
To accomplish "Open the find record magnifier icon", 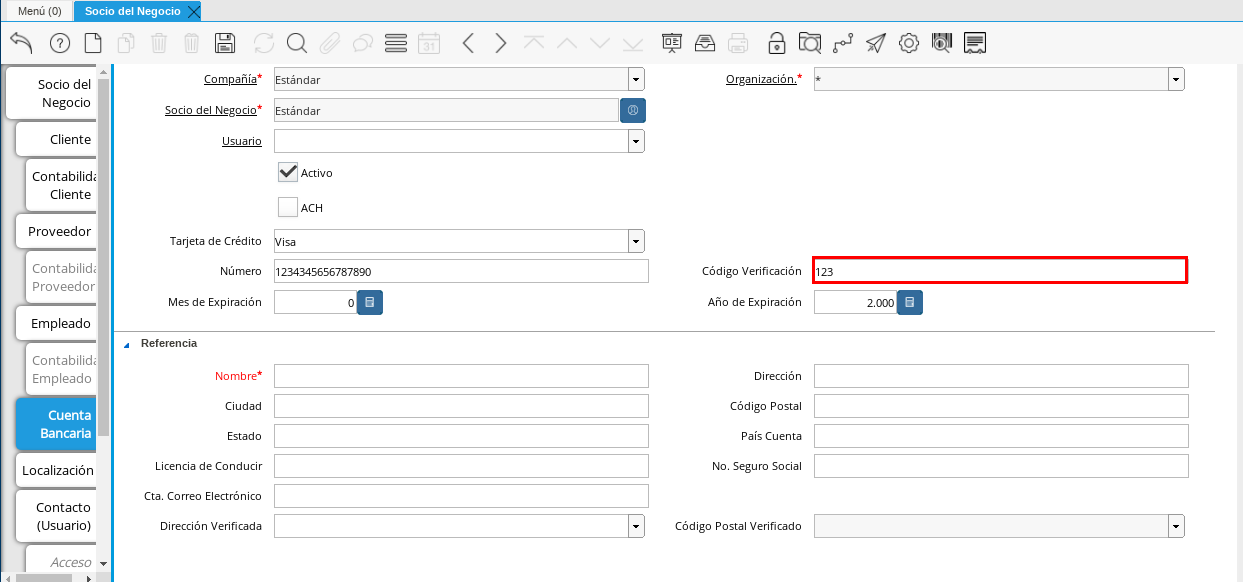I will click(x=297, y=43).
